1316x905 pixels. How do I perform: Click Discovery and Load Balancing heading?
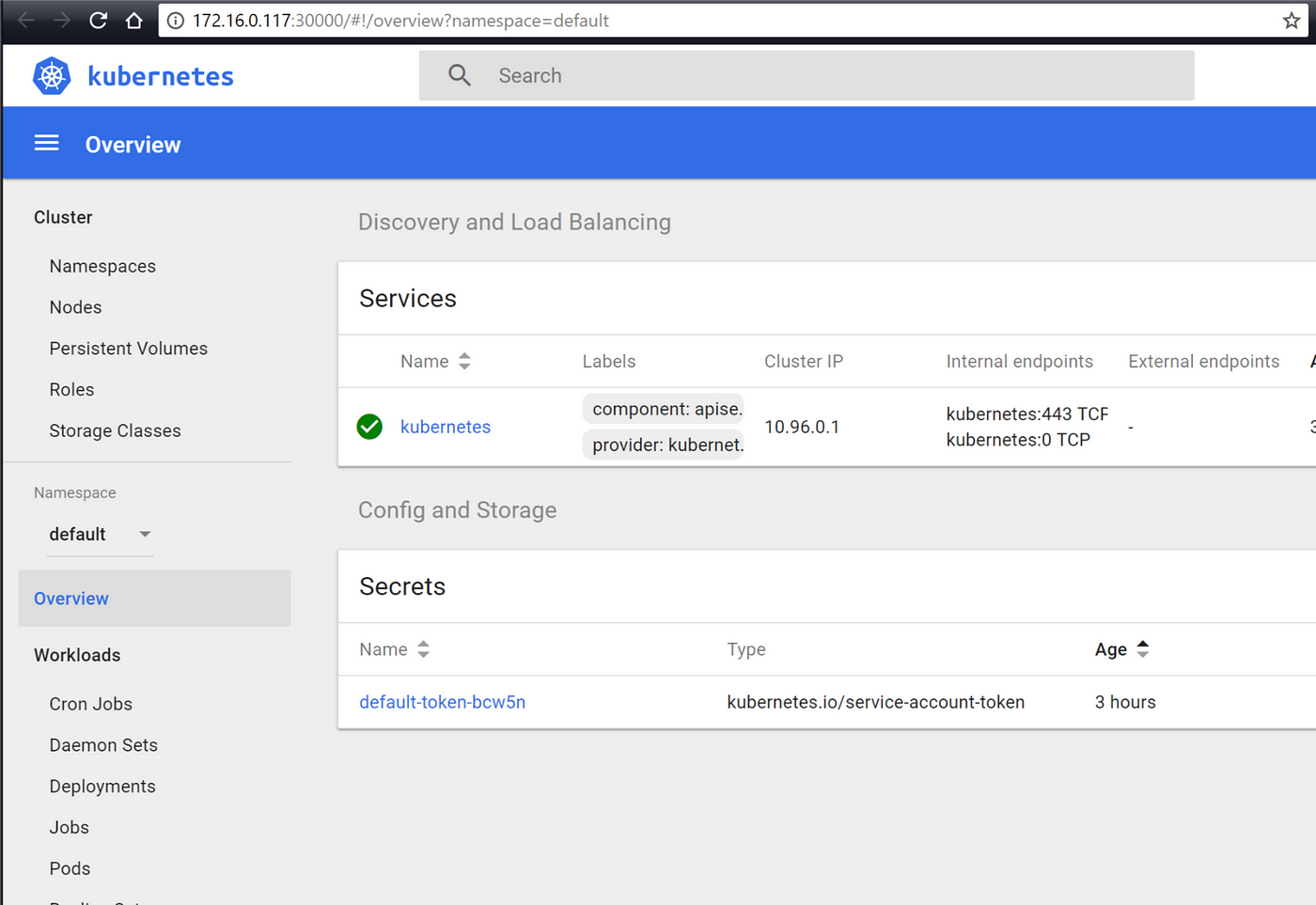515,222
